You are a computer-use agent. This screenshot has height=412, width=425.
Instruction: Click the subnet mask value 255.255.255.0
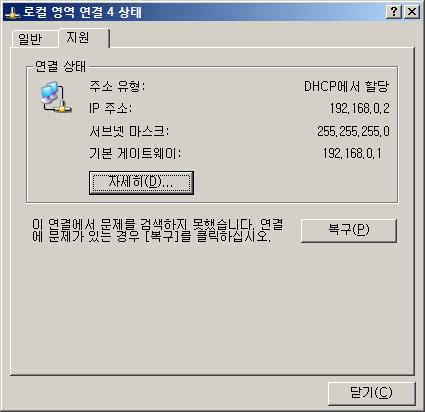pyautogui.click(x=353, y=131)
